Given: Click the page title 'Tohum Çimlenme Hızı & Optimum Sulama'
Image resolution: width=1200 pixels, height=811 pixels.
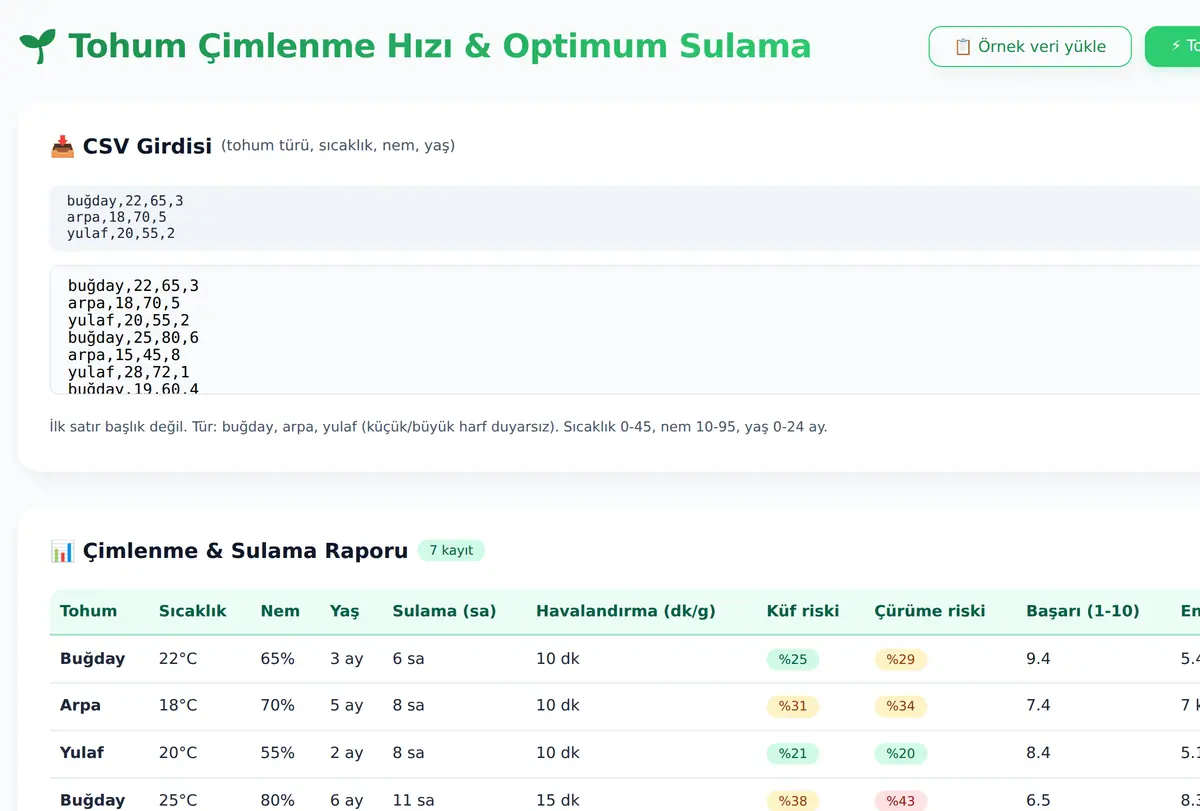Looking at the screenshot, I should tap(439, 47).
